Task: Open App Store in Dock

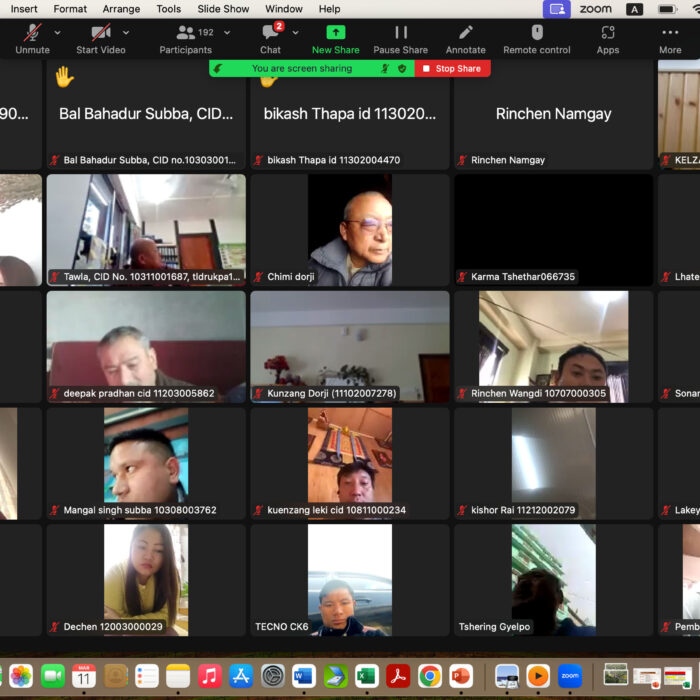Action: [x=241, y=676]
